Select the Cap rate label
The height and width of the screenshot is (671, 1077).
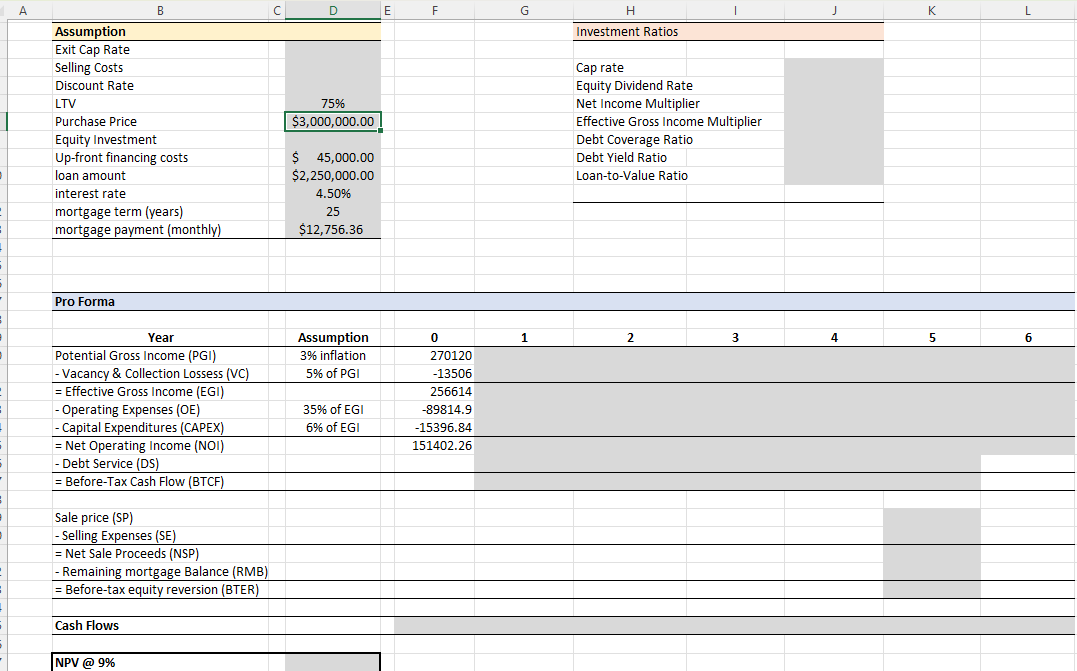(600, 67)
